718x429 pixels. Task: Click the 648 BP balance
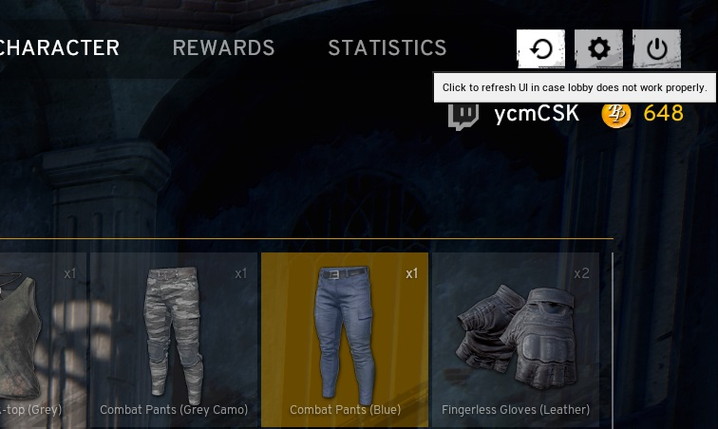click(664, 113)
